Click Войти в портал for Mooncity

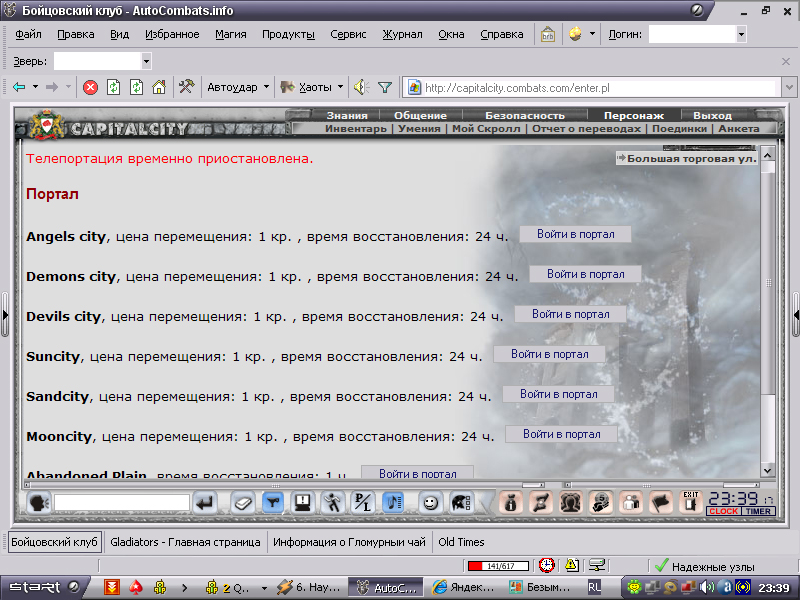tap(561, 434)
